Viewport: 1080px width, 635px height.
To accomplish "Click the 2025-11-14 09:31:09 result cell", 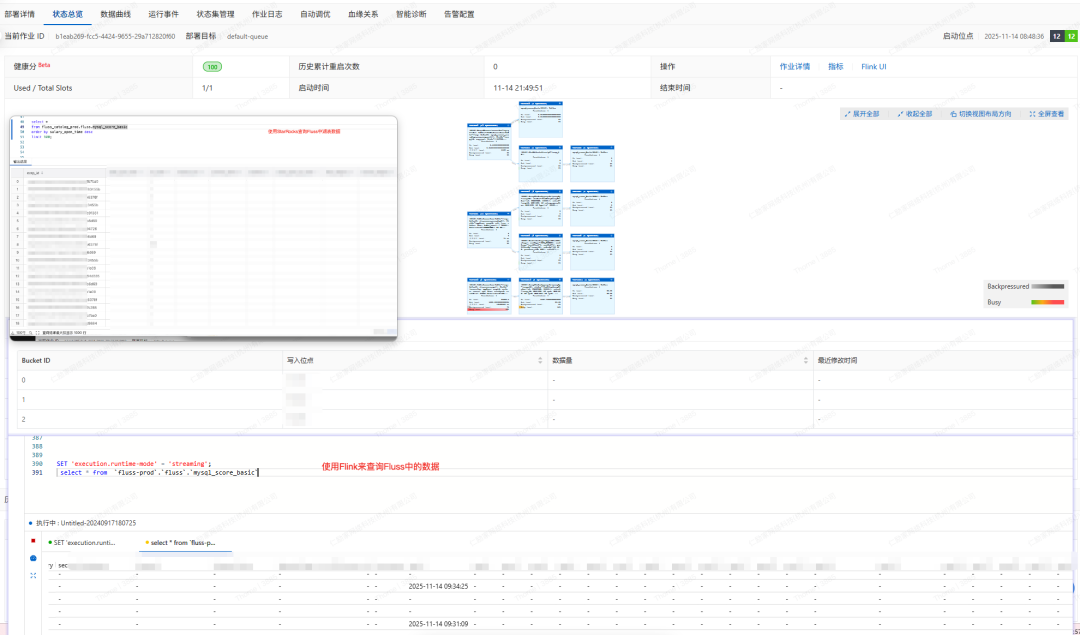I will tap(438, 624).
